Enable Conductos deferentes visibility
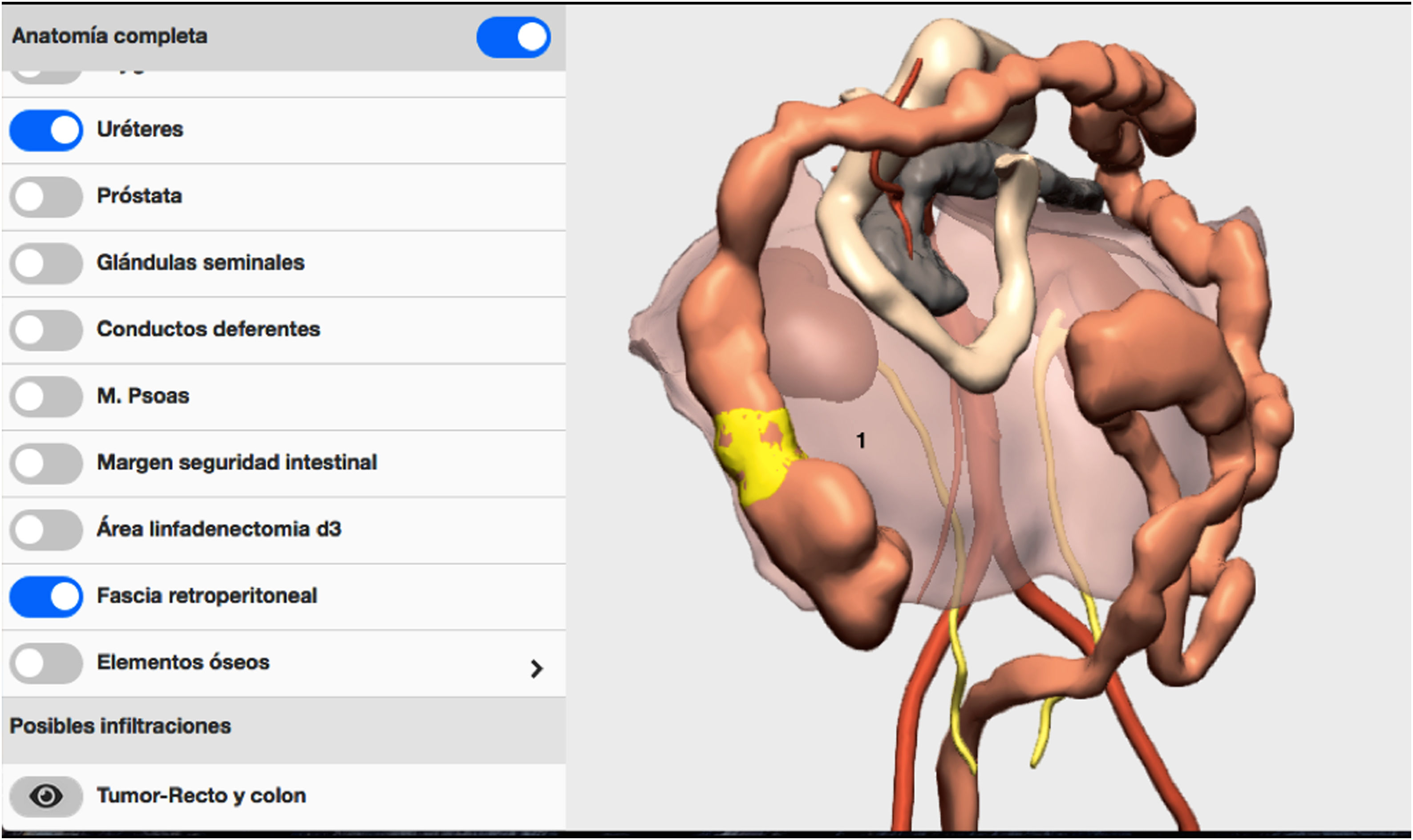This screenshot has height=840, width=1413. point(46,329)
